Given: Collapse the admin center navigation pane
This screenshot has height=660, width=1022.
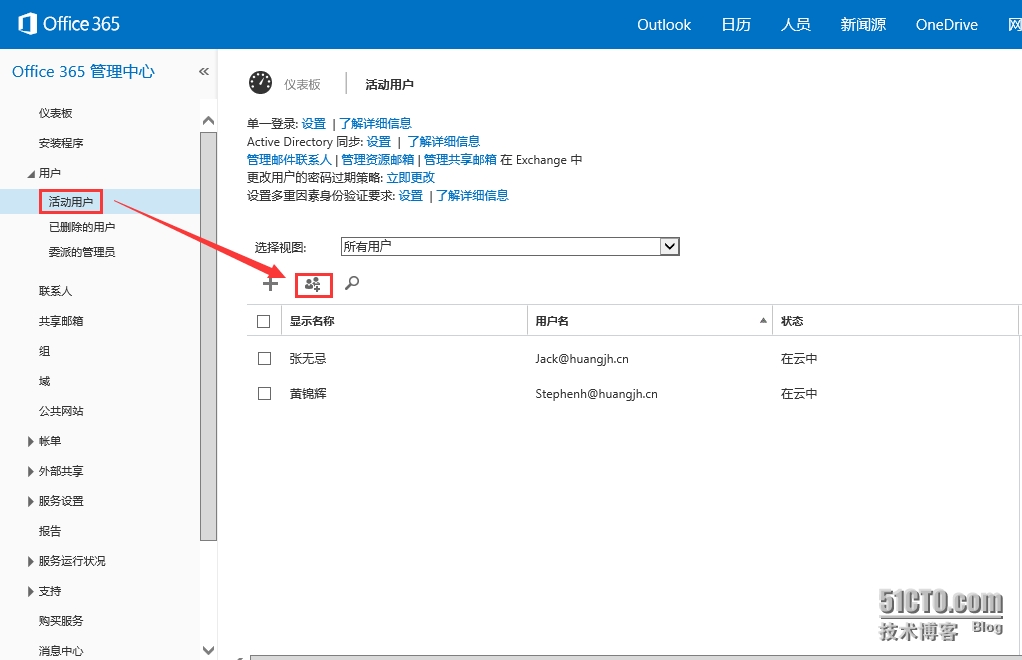Looking at the screenshot, I should click(x=204, y=72).
